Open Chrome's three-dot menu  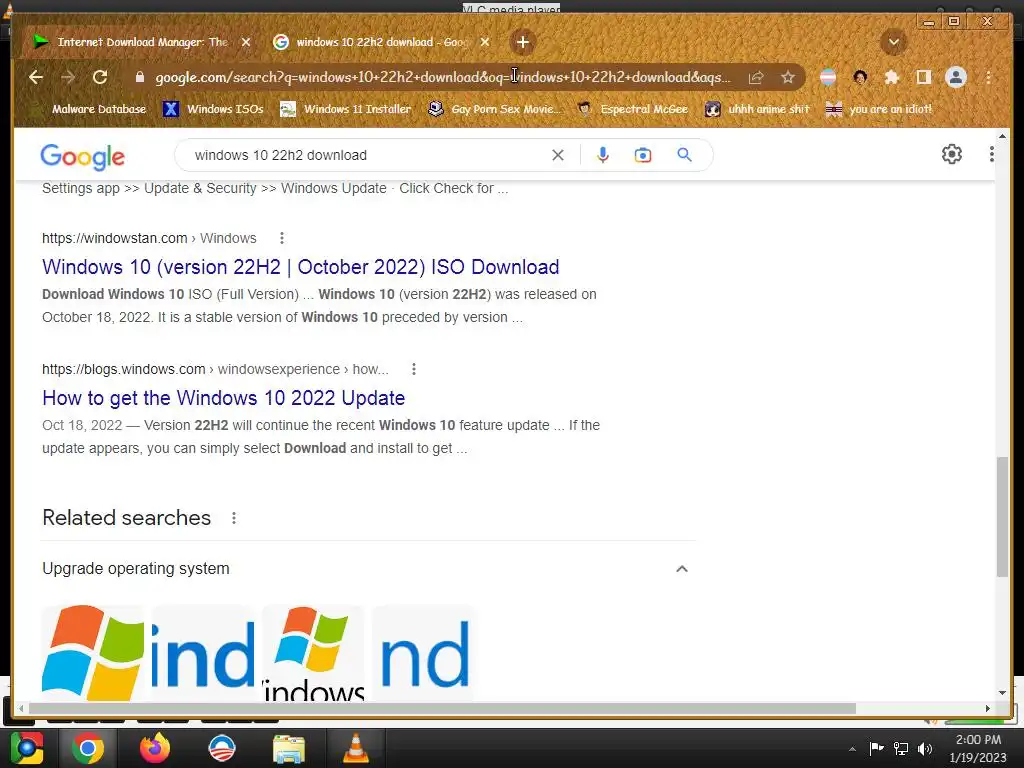tap(988, 77)
